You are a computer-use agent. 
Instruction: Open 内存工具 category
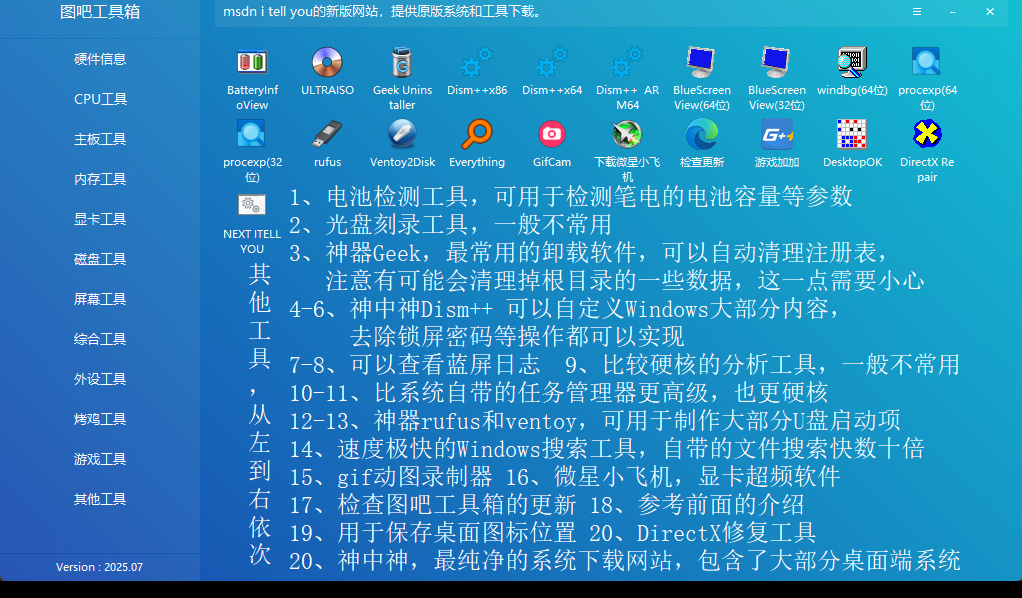click(x=100, y=179)
